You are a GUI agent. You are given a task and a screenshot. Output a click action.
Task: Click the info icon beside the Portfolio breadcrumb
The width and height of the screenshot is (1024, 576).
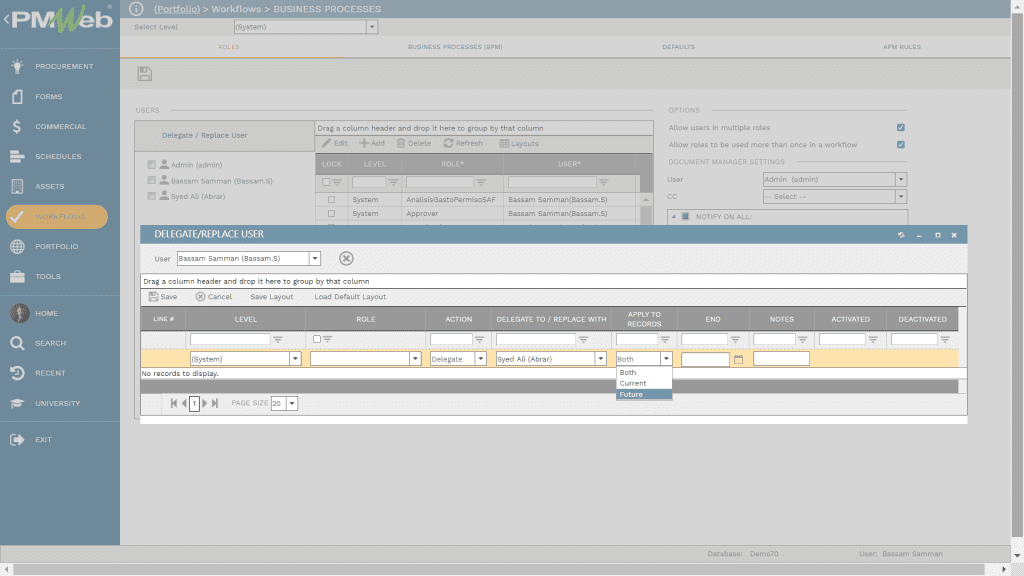pyautogui.click(x=136, y=8)
